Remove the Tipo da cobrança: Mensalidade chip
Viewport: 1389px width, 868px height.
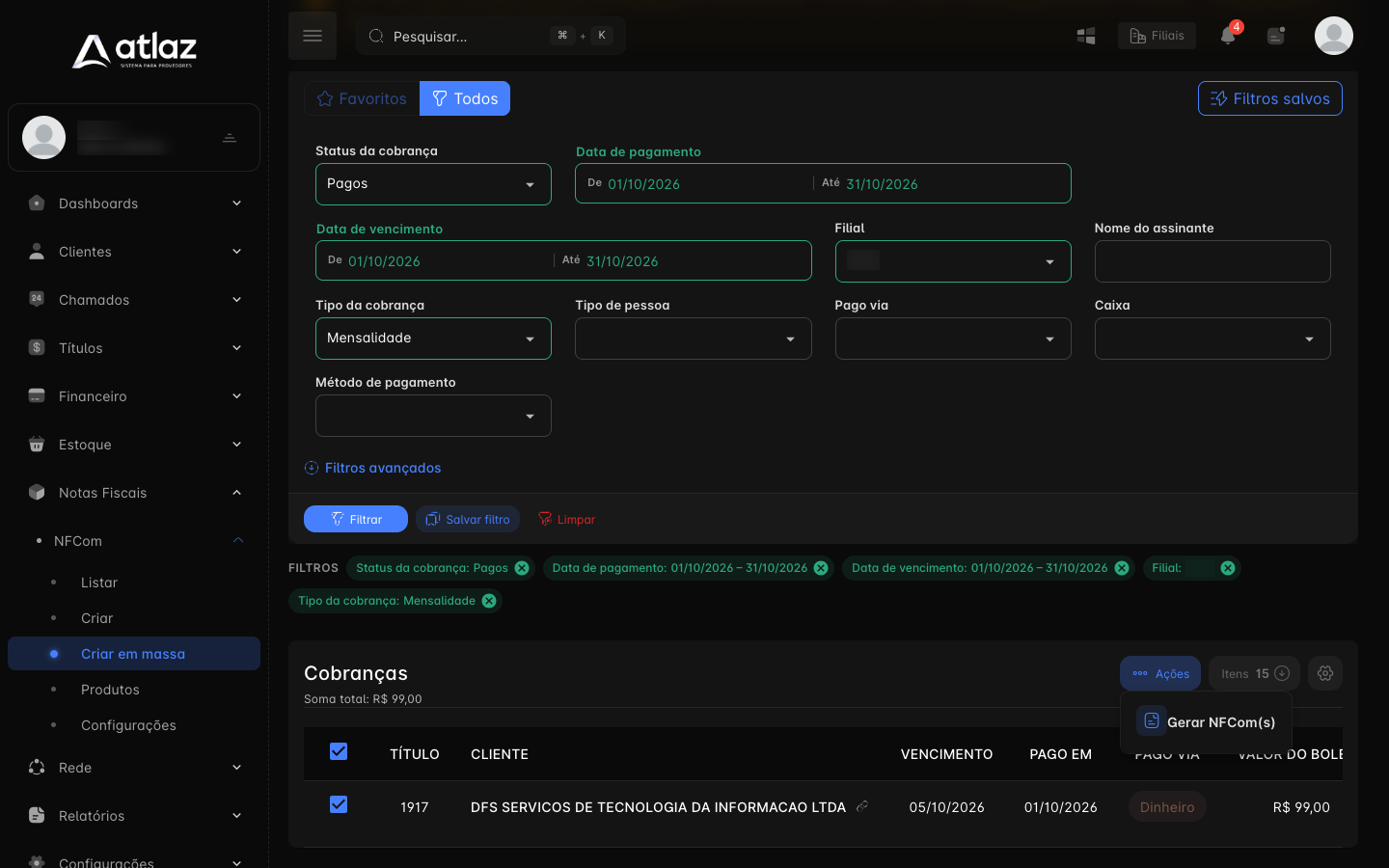489,601
